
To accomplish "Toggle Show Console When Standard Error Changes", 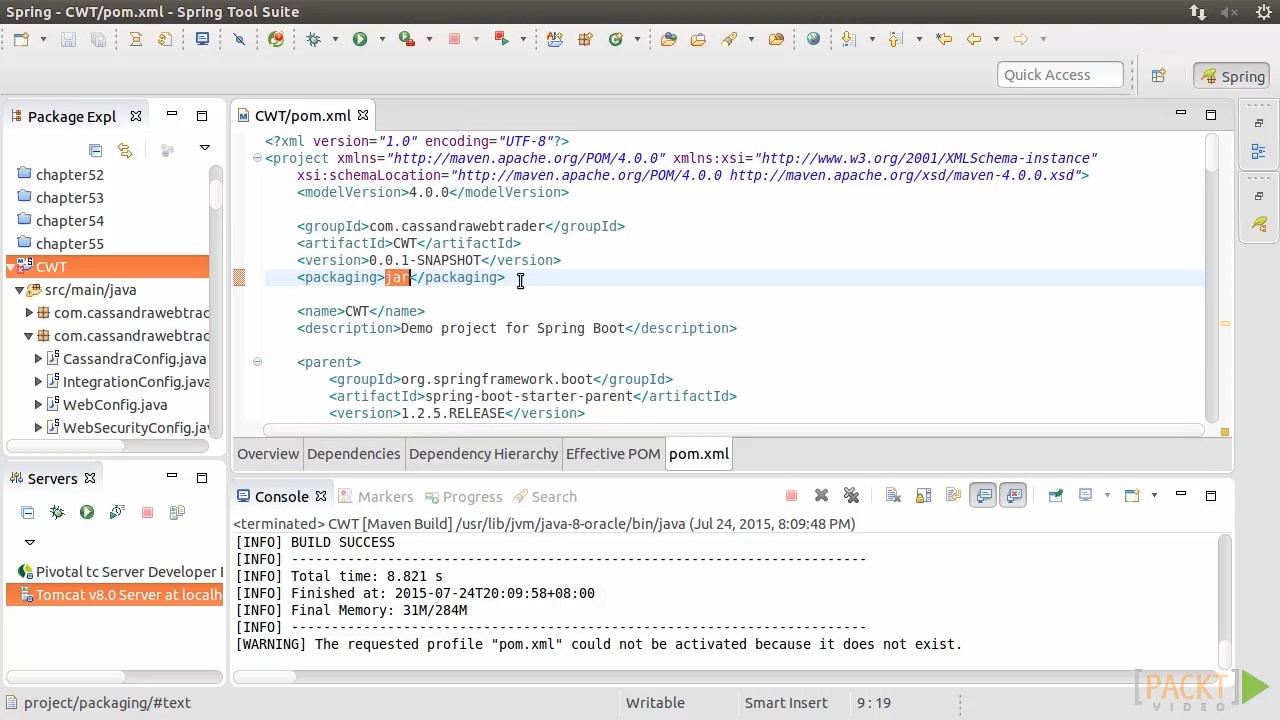I will coord(1014,495).
